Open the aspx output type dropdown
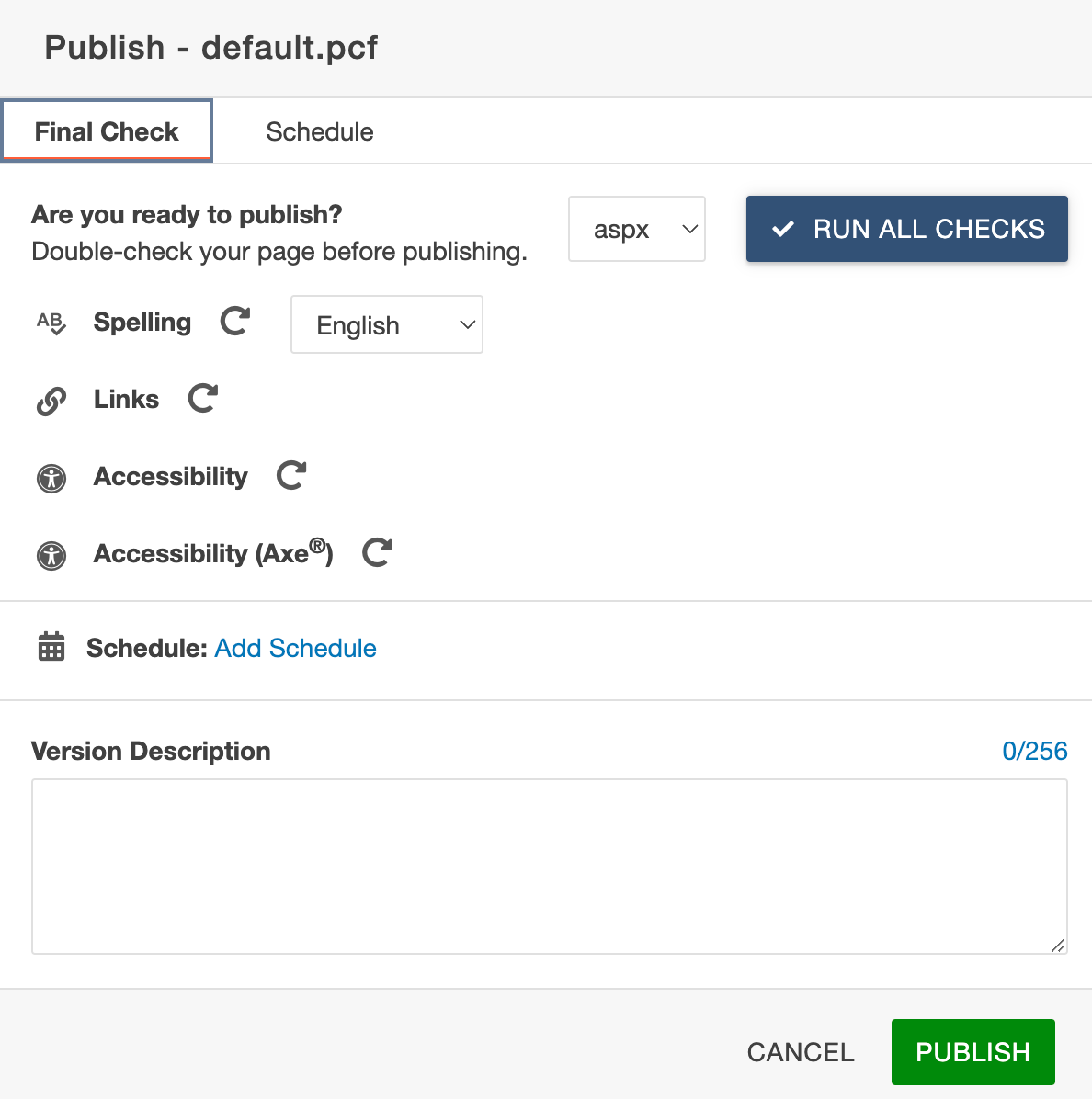The width and height of the screenshot is (1092, 1099). [x=636, y=229]
